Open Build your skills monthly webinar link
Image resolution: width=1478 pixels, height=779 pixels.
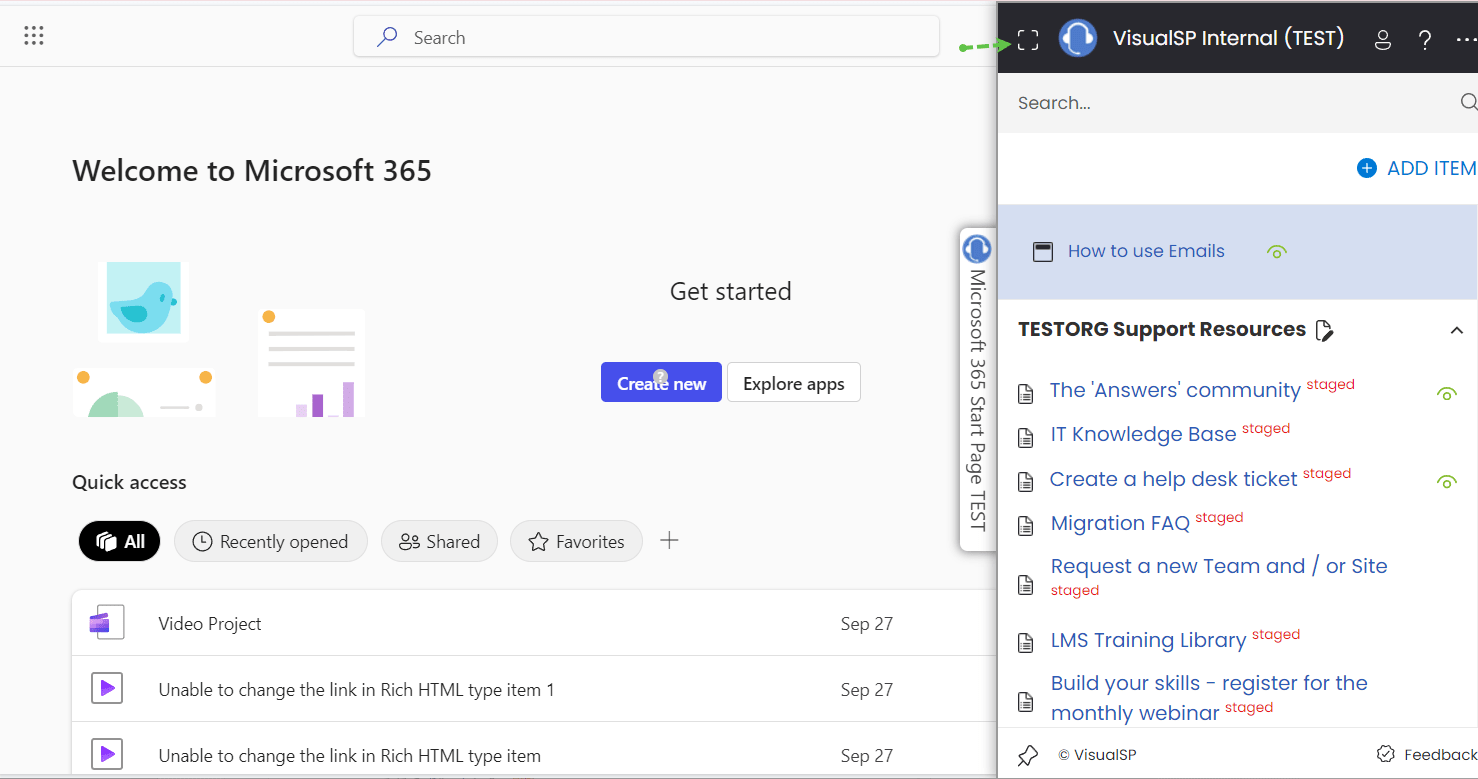[x=1209, y=698]
